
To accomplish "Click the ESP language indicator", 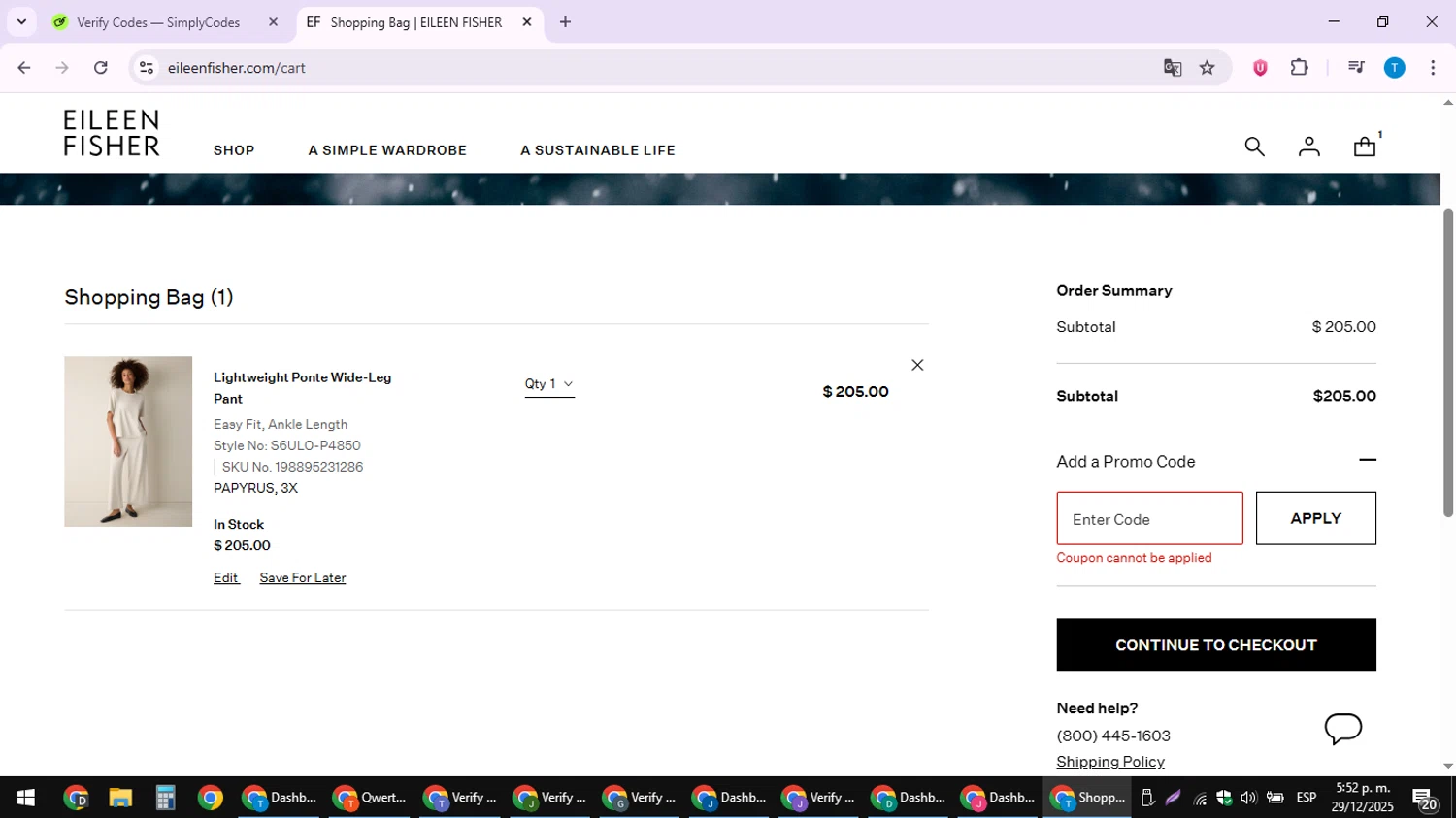I will pyautogui.click(x=1307, y=798).
